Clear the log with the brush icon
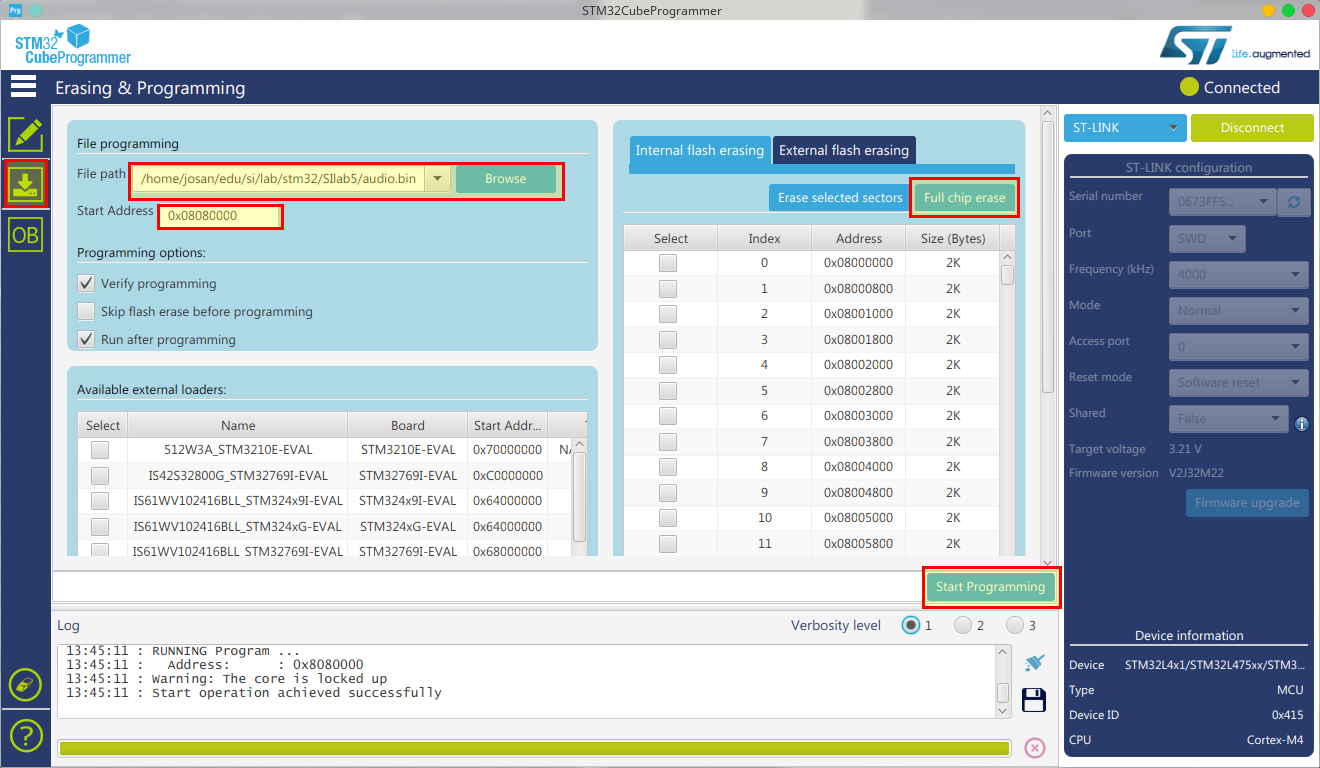Screen dimensions: 1320x768 pos(1034,663)
